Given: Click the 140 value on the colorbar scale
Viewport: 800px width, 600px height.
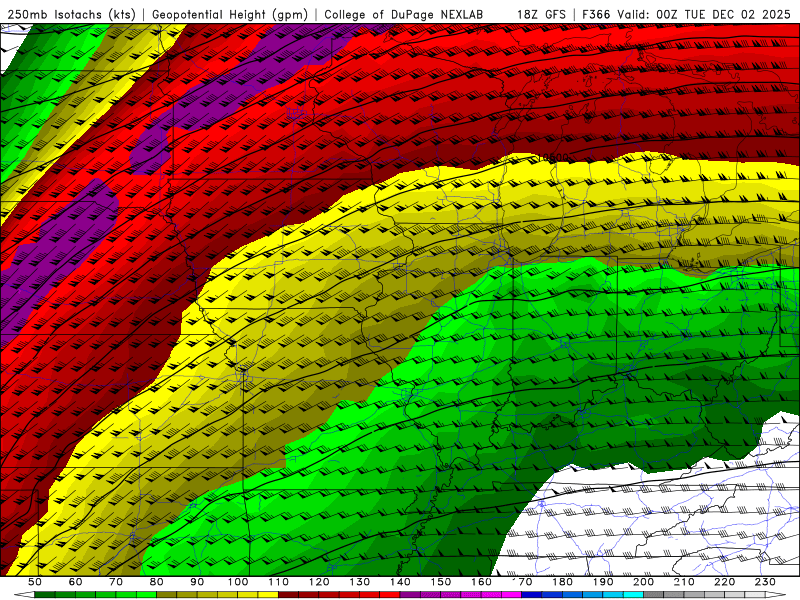Looking at the screenshot, I should click(x=400, y=582).
